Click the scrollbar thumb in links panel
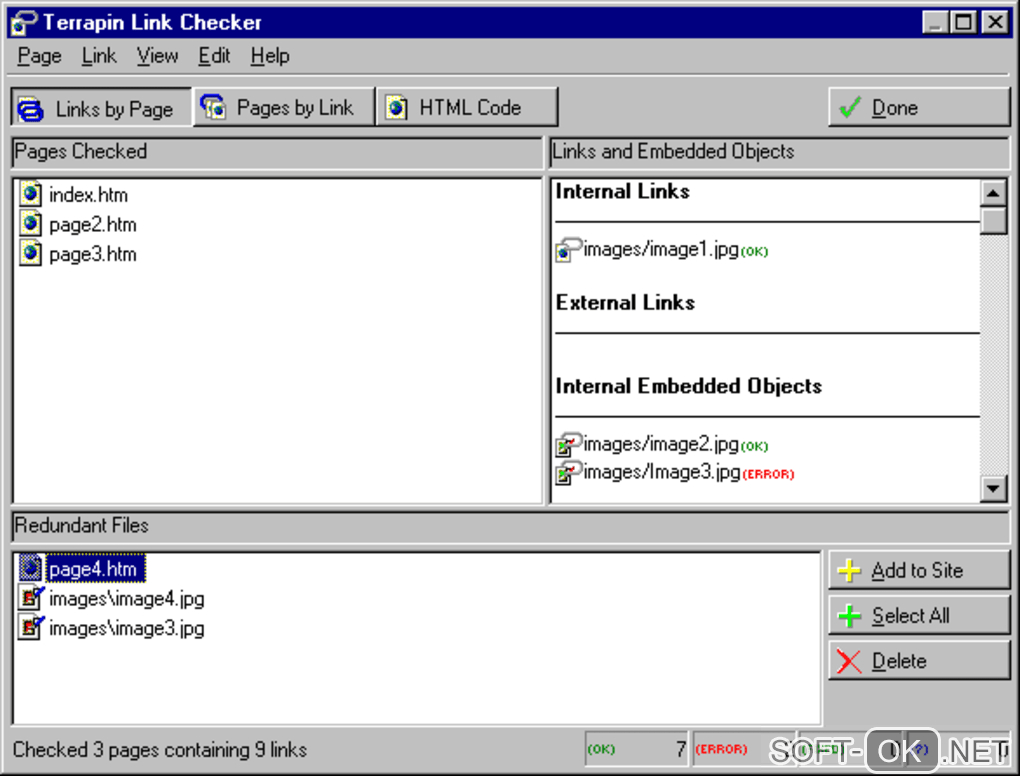Screen dimensions: 1020x776 (993, 221)
